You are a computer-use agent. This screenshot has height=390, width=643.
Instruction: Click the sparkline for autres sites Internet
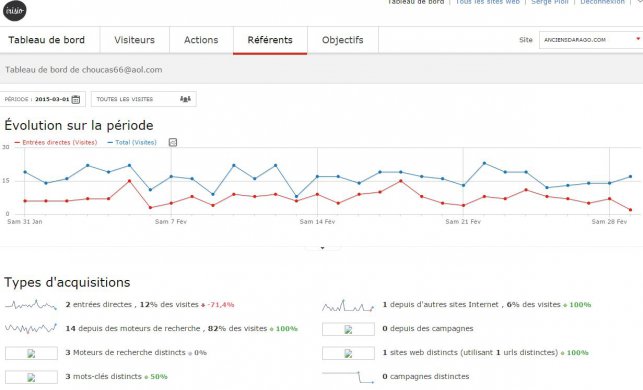(348, 306)
